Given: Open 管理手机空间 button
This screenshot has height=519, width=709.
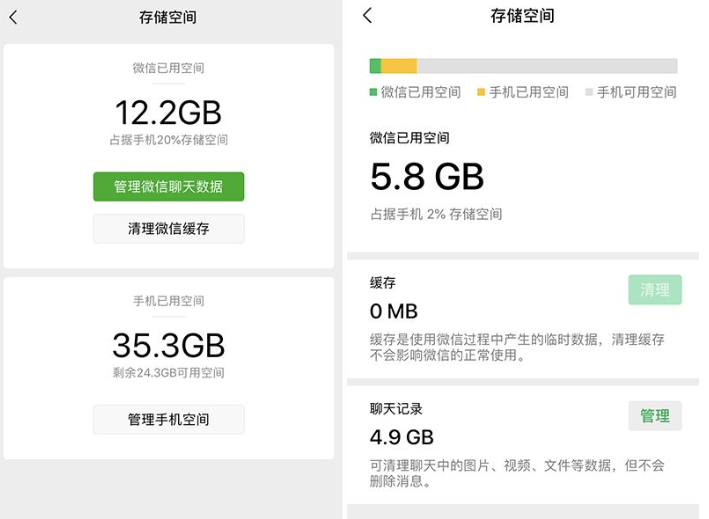Looking at the screenshot, I should point(168,419).
